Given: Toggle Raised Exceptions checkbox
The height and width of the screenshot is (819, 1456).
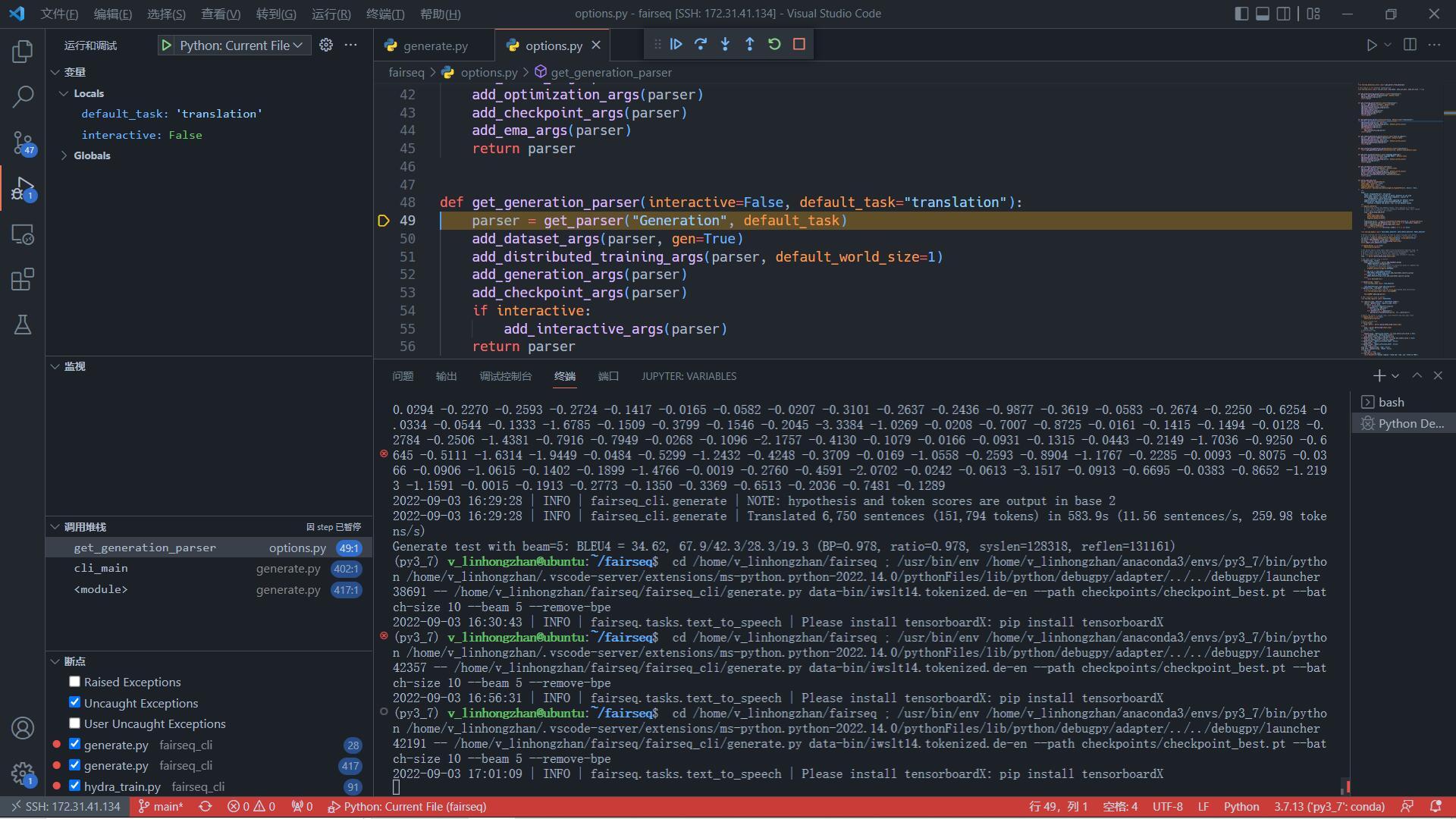Looking at the screenshot, I should pyautogui.click(x=74, y=682).
